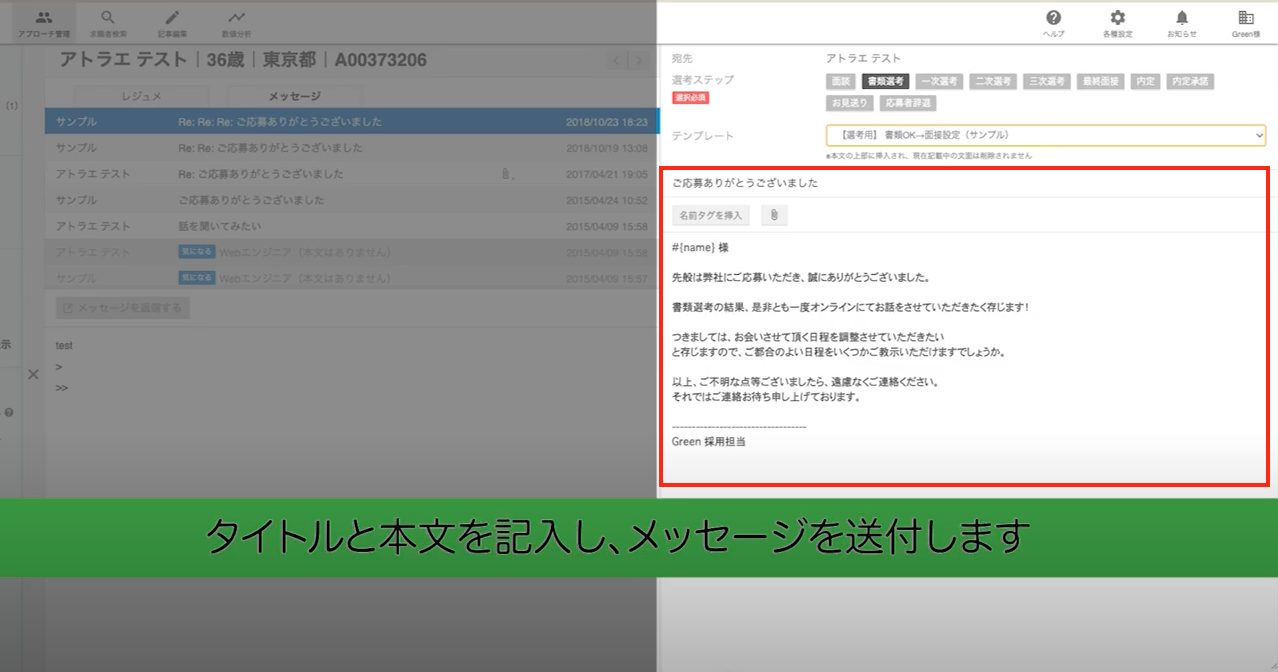The width and height of the screenshot is (1278, 672).
Task: Click the X icon in left sidebar
Action: 32,374
